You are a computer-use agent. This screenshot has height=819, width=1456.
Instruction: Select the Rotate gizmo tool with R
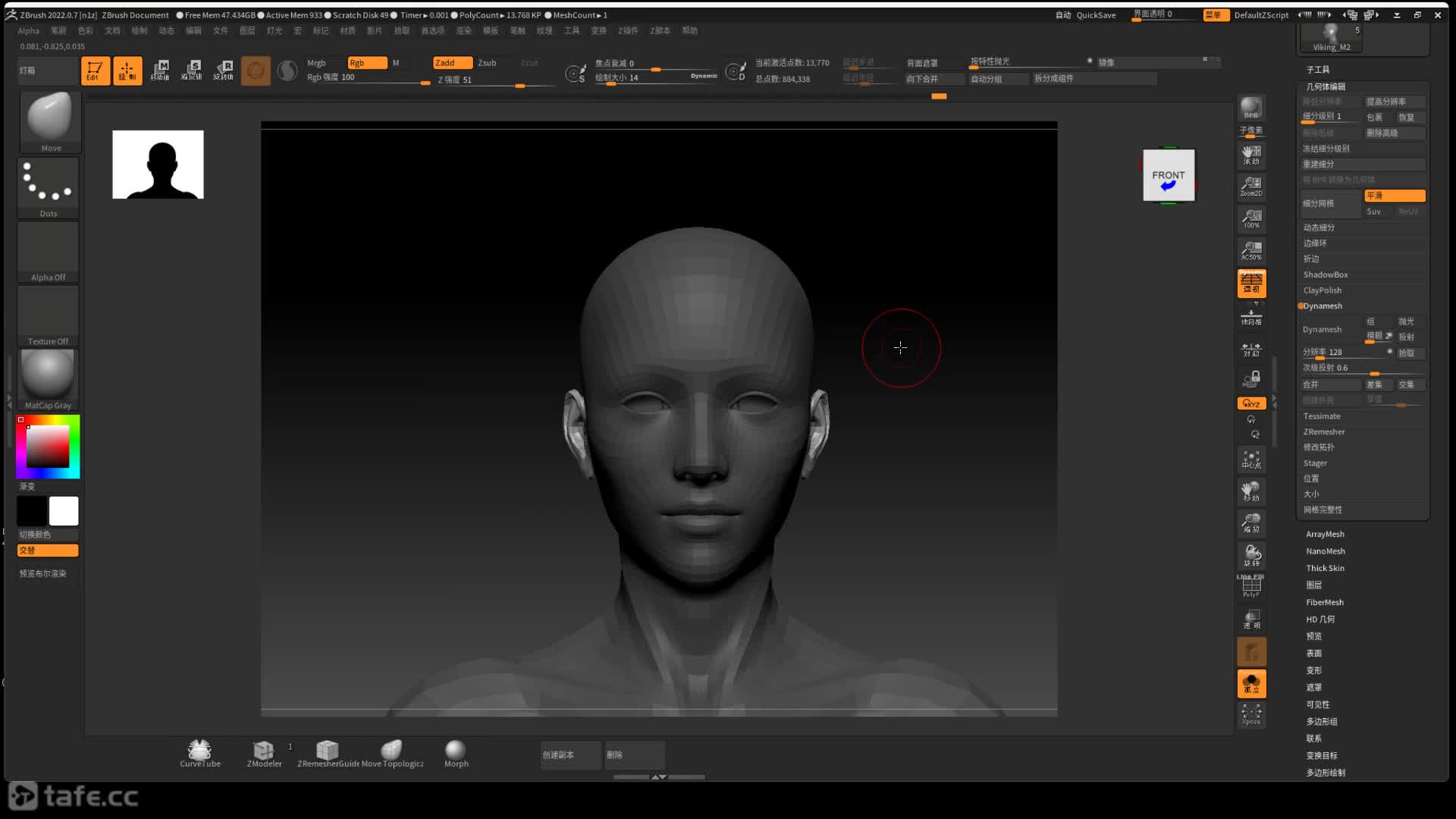pyautogui.click(x=224, y=71)
